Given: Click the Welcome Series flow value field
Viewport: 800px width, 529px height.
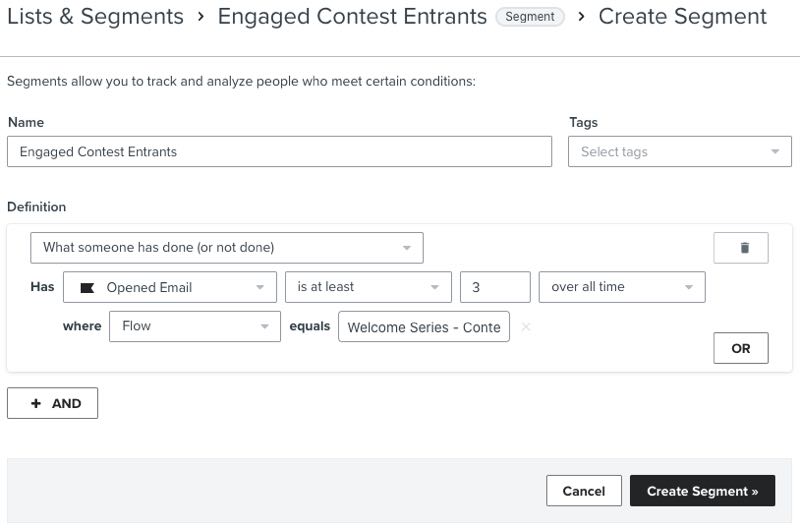Looking at the screenshot, I should click(424, 327).
